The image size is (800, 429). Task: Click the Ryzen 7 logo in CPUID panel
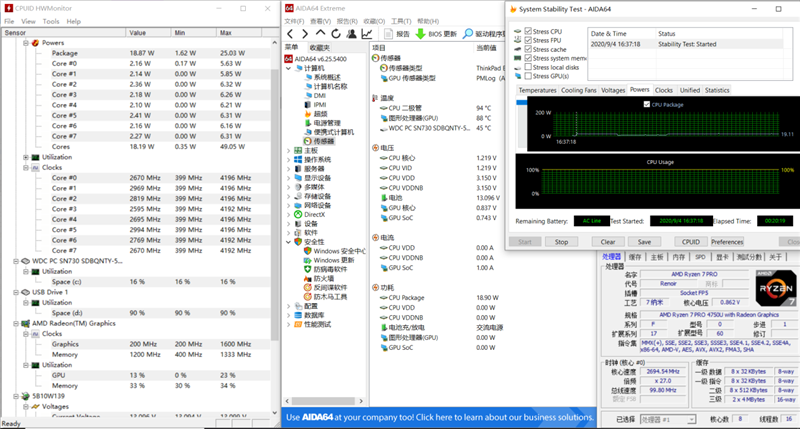point(775,288)
